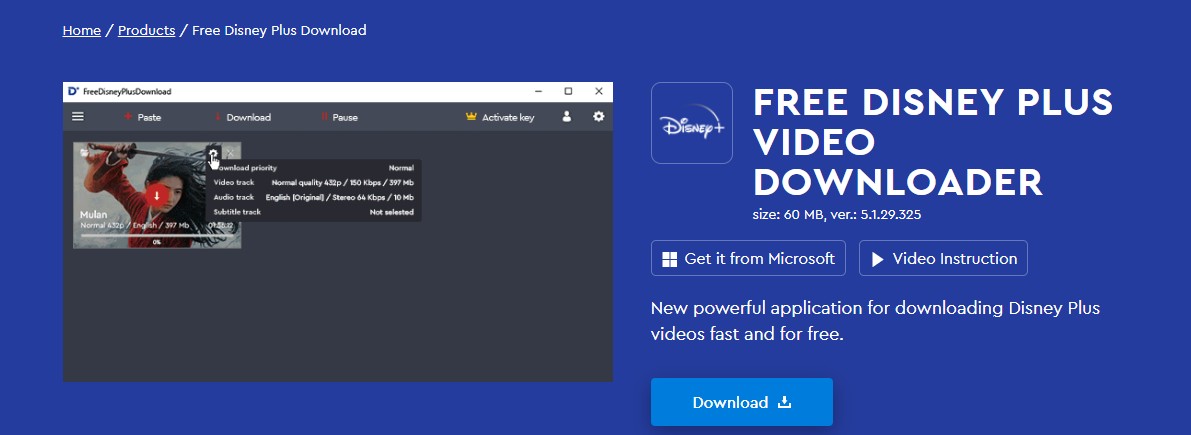Image resolution: width=1191 pixels, height=435 pixels.
Task: Close the FreeDisneyPlusDownload window
Action: [599, 91]
